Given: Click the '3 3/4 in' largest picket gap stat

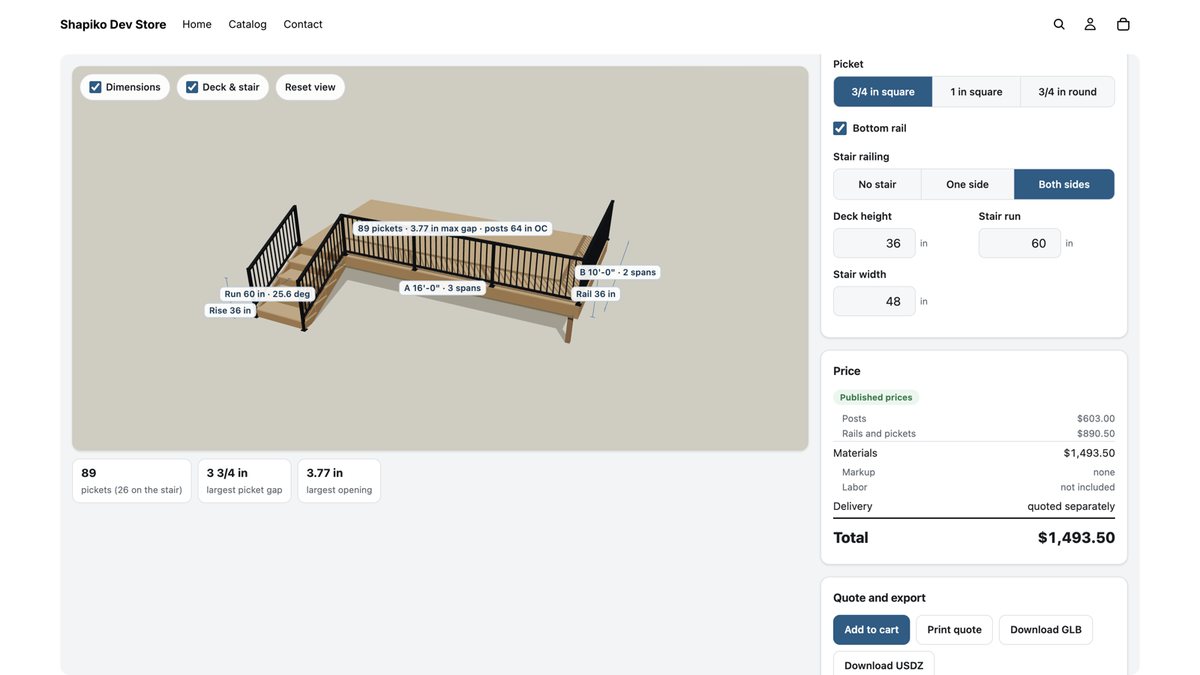Looking at the screenshot, I should tap(245, 481).
